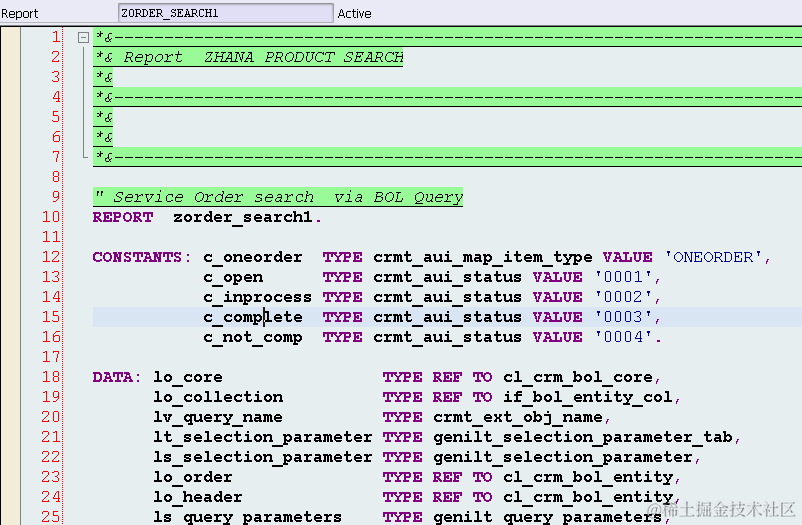Click the Active status text
Viewport: 802px width, 525px height.
354,14
